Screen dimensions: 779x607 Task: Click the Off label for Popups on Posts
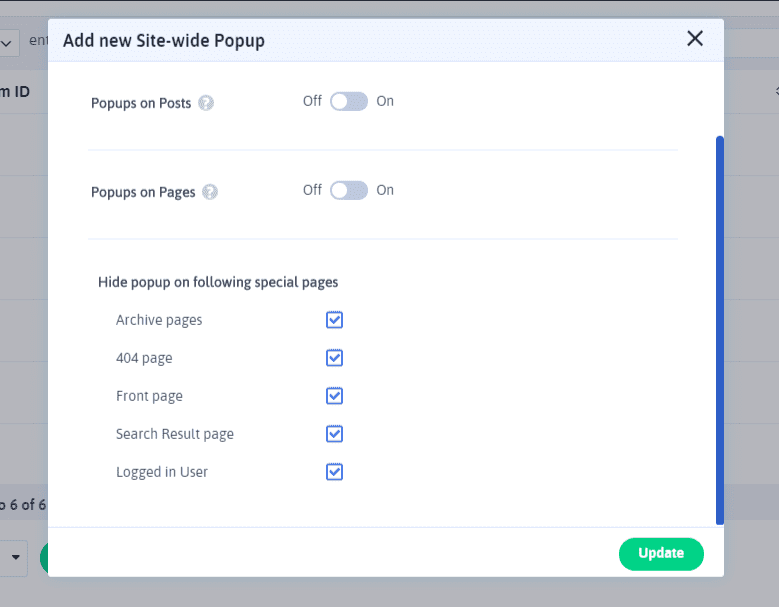point(312,102)
